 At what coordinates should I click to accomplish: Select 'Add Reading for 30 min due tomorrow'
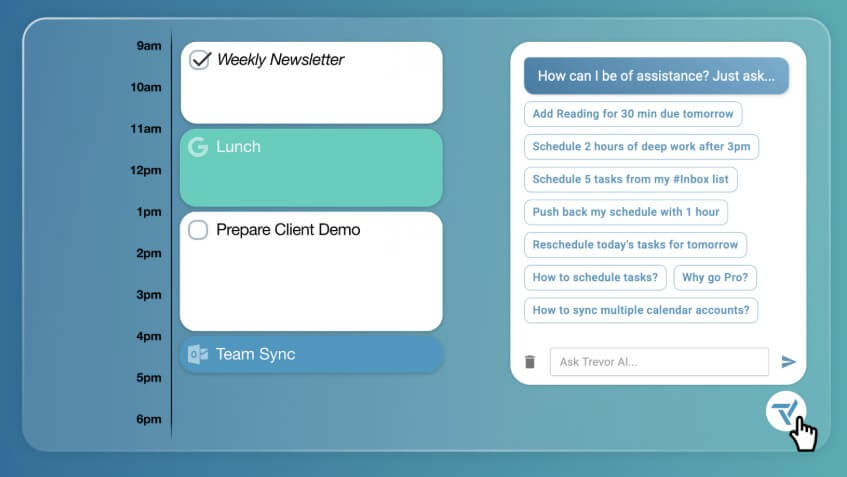633,114
